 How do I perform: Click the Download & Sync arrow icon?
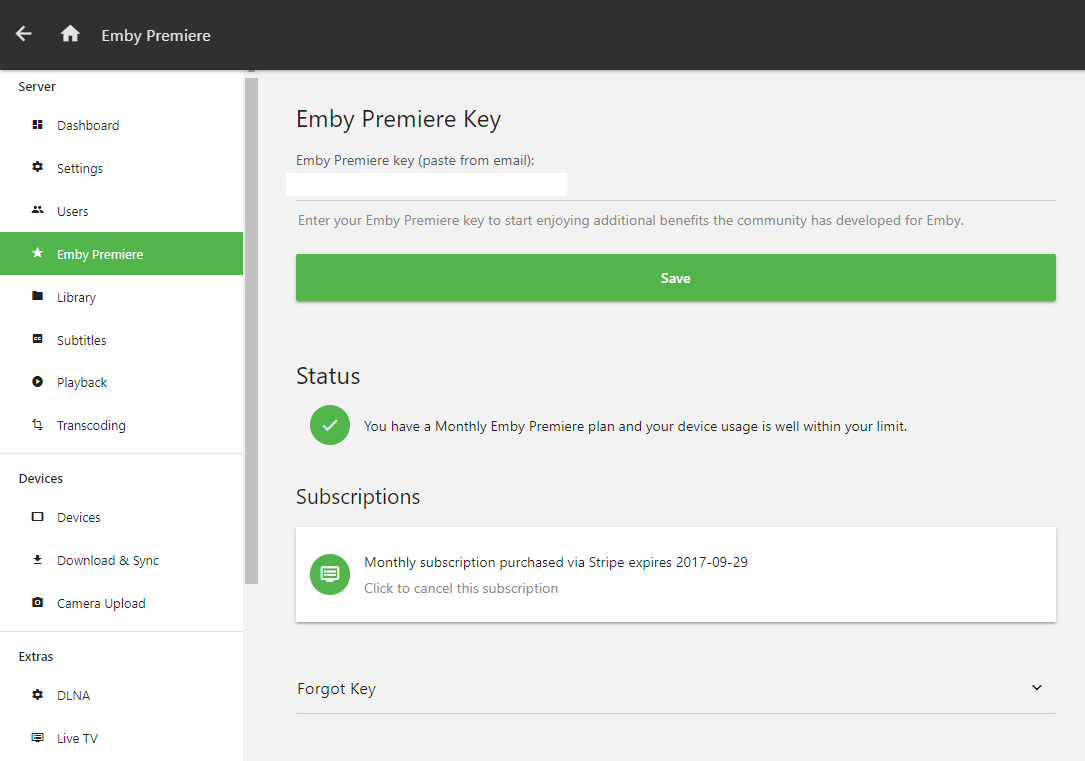pyautogui.click(x=37, y=560)
